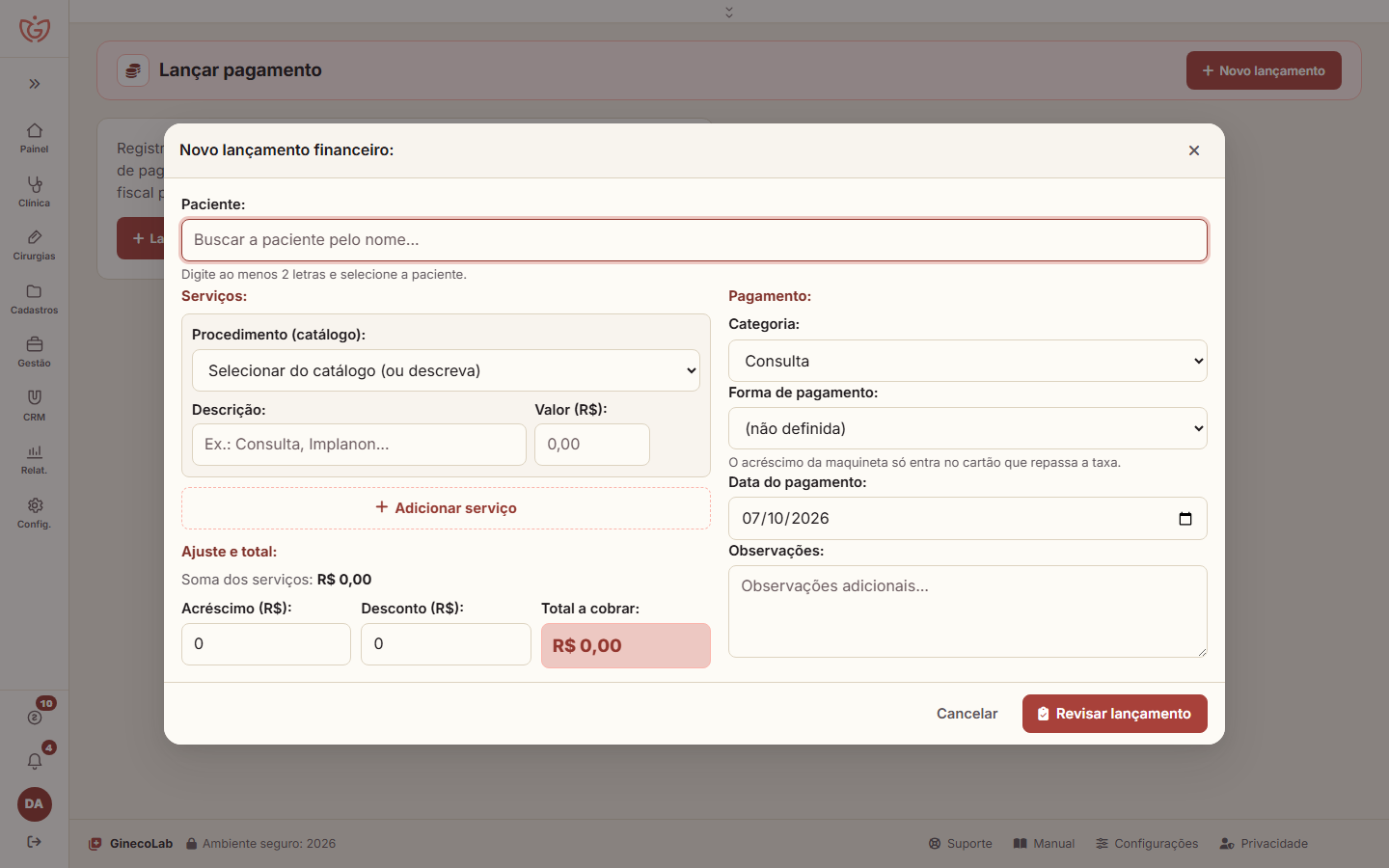Click the Pagamento: section heading
The image size is (1389, 868).
(770, 296)
